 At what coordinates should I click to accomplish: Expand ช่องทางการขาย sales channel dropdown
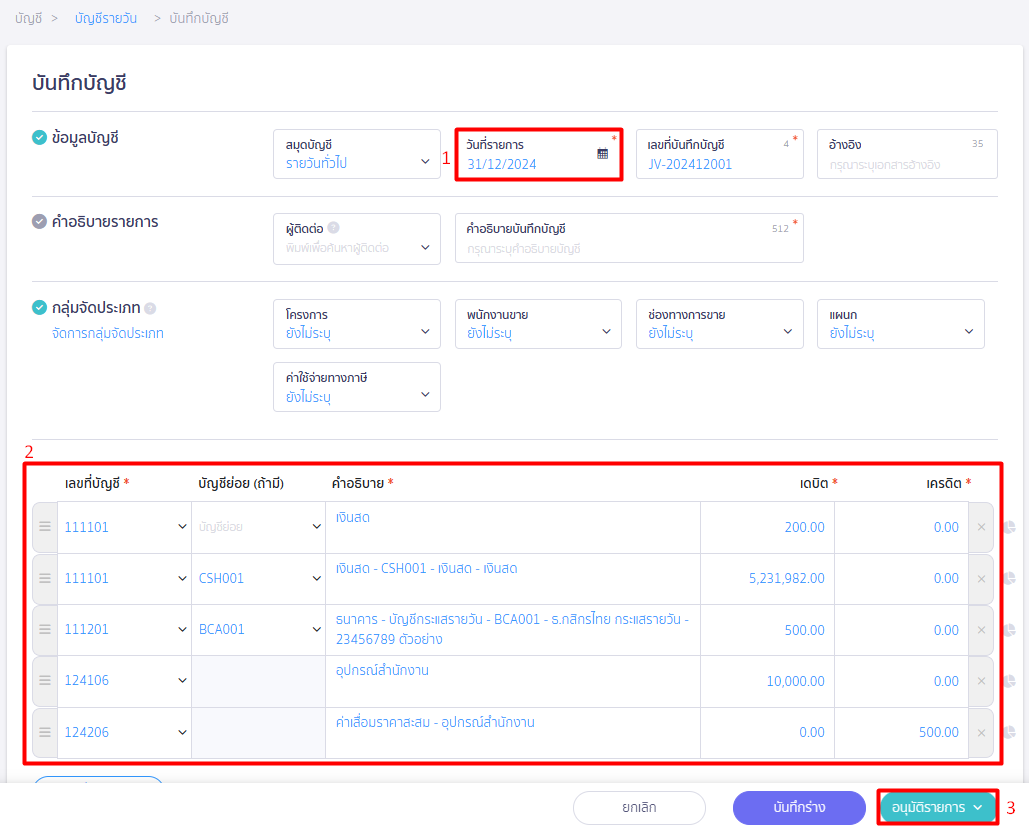click(719, 324)
